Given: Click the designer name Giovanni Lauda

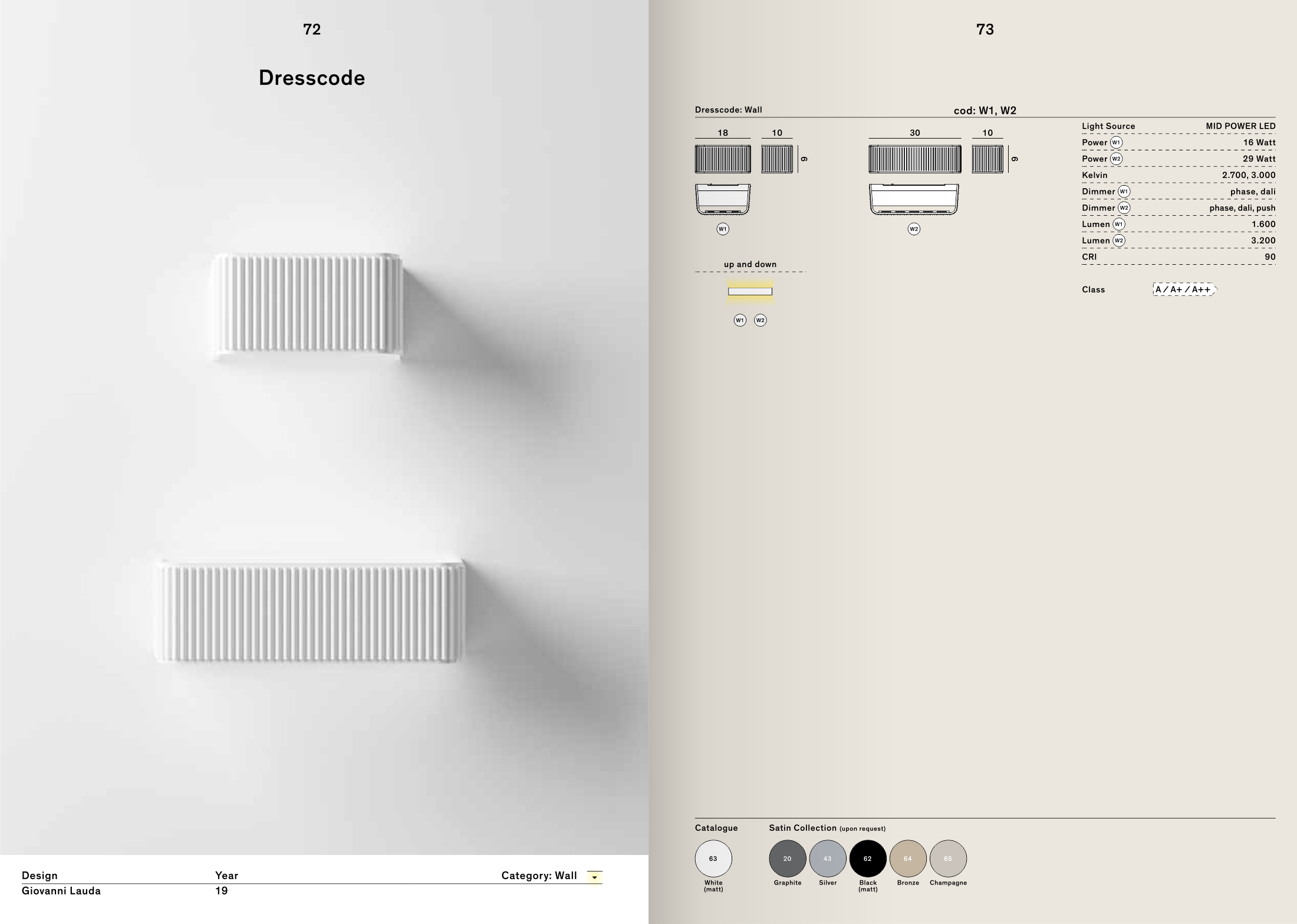Looking at the screenshot, I should point(61,891).
